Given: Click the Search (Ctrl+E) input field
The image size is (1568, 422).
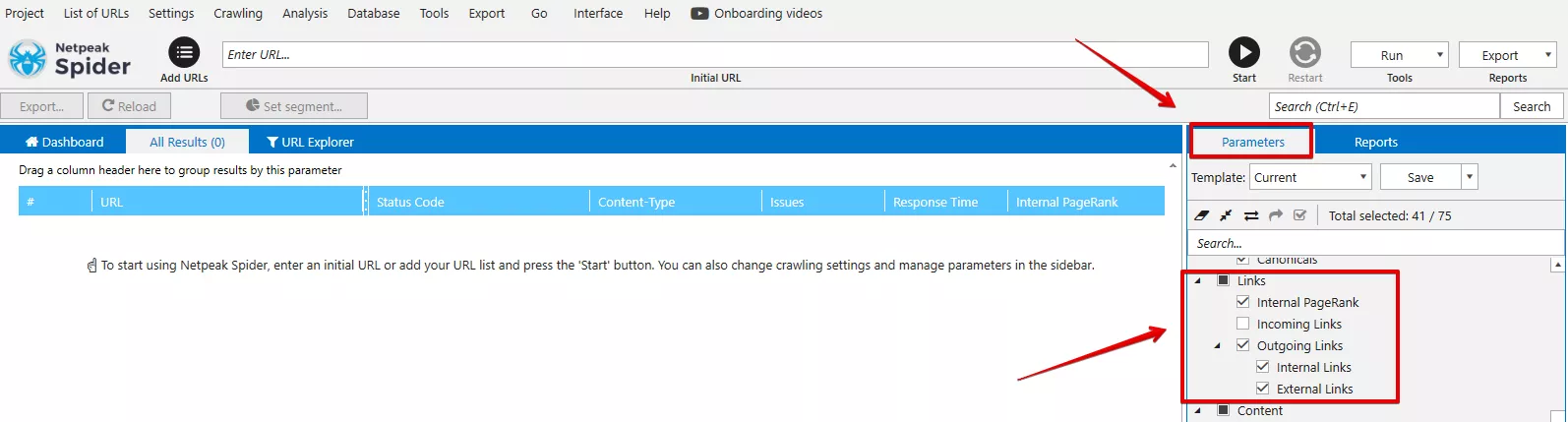Looking at the screenshot, I should tap(1384, 106).
